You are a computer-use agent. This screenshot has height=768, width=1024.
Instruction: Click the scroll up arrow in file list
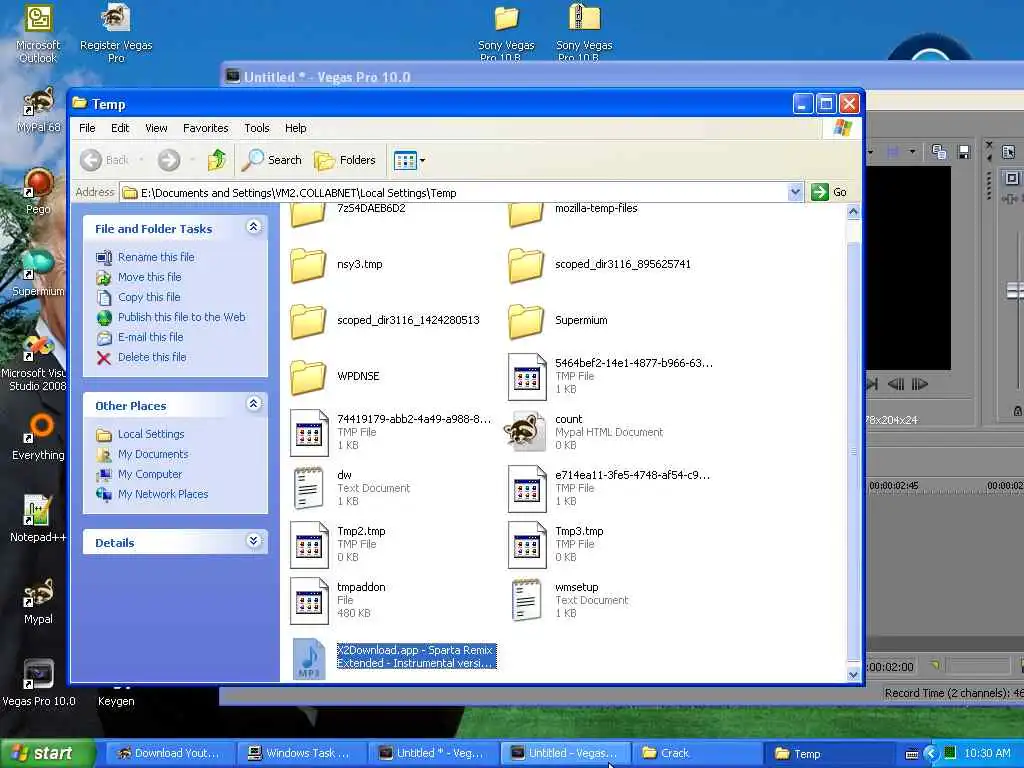click(853, 212)
